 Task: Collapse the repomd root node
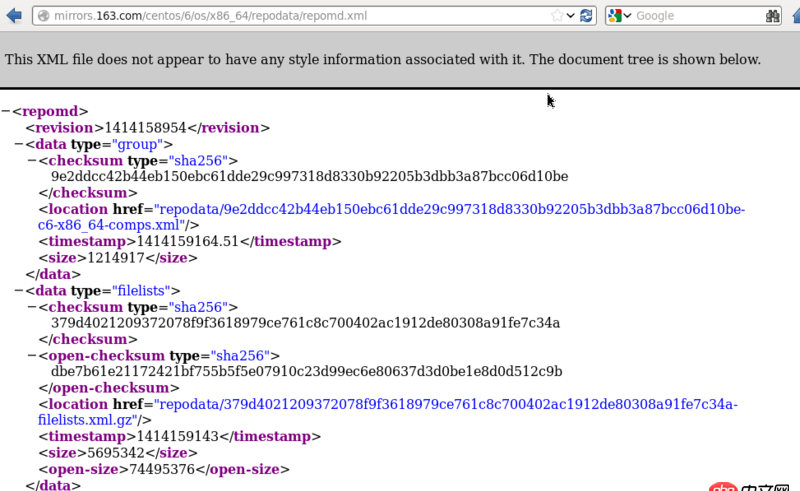click(6, 111)
